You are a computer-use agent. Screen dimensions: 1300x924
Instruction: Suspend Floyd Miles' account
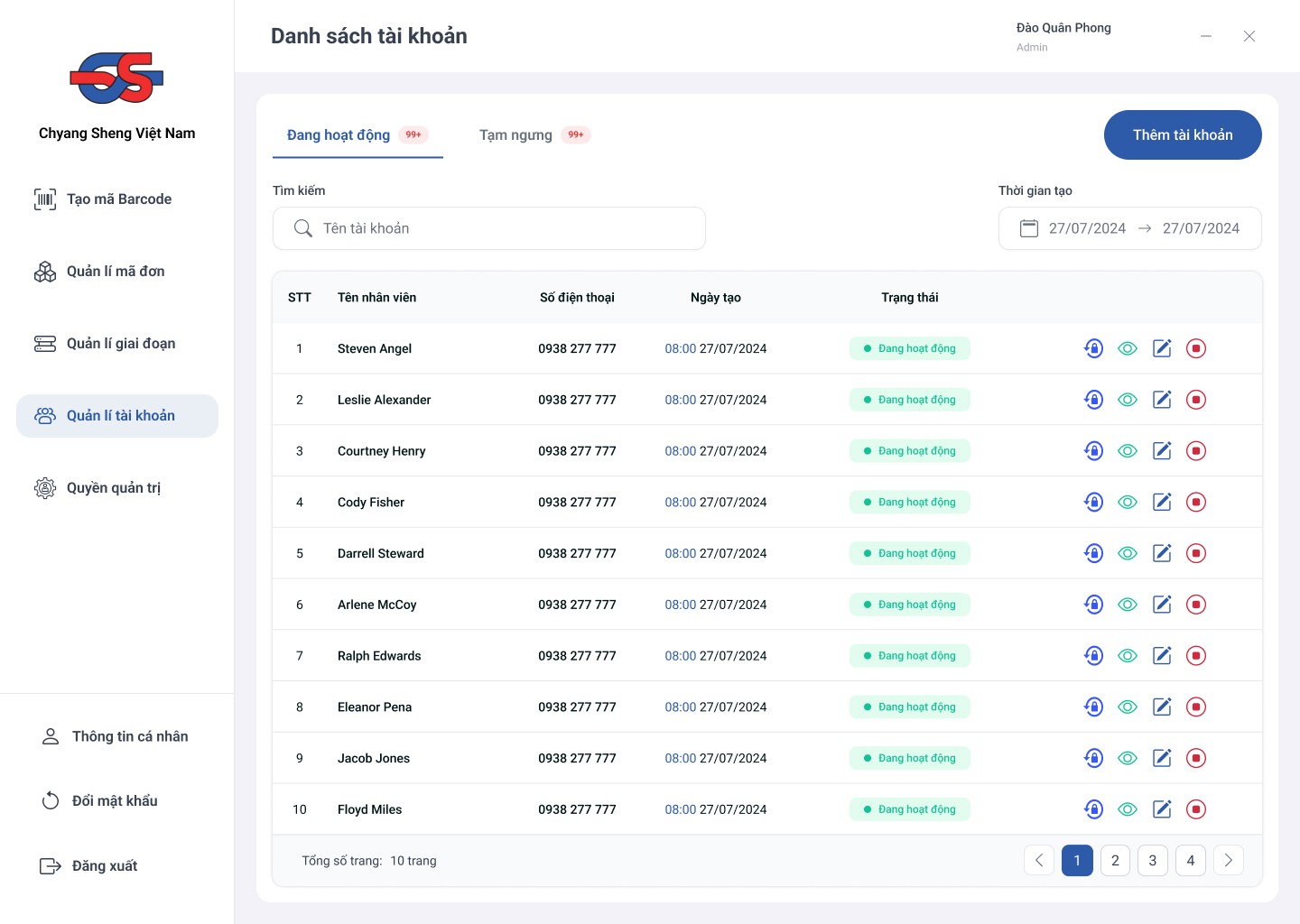click(x=1196, y=809)
